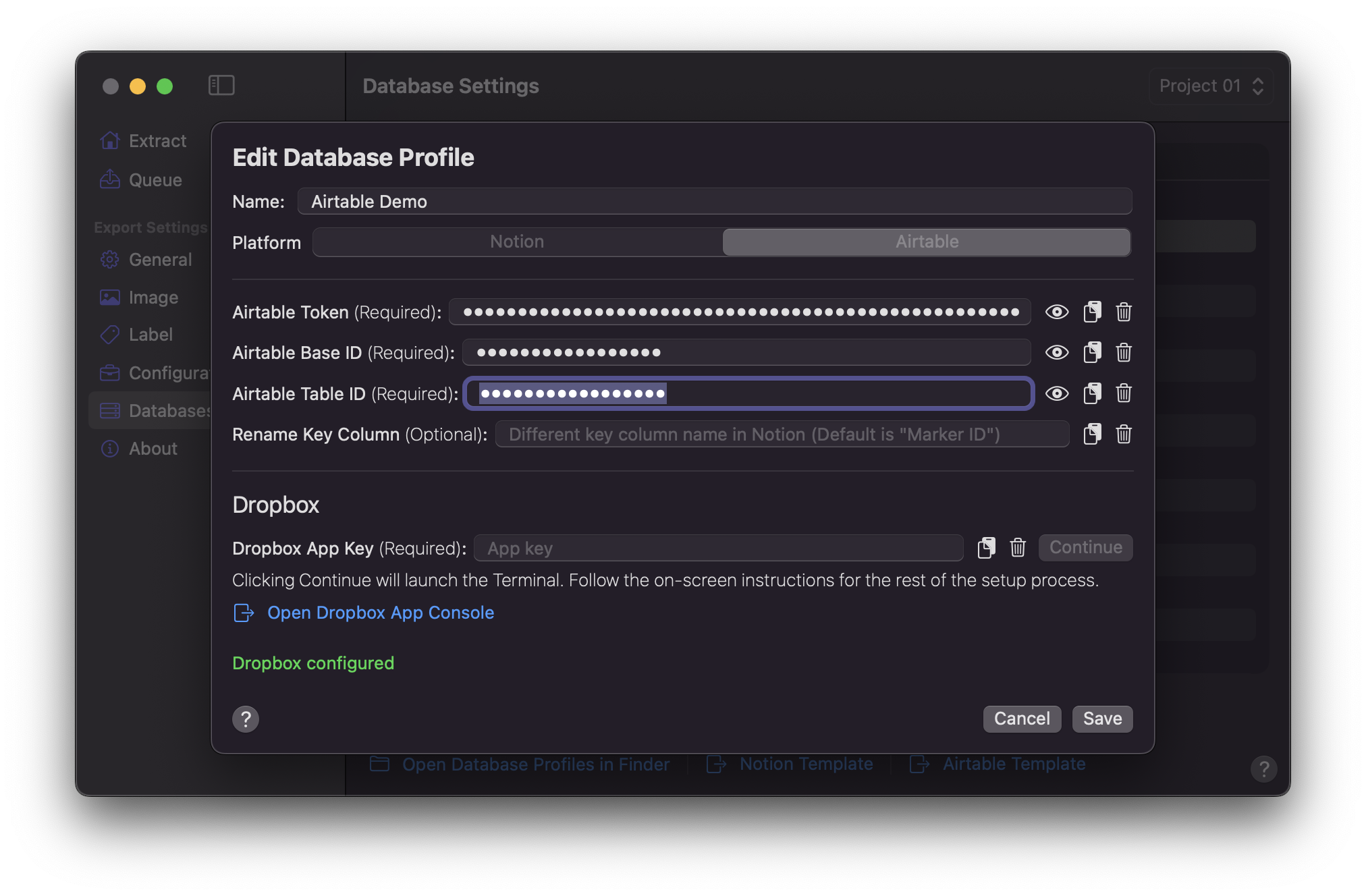Toggle visibility of Airtable Token
Image resolution: width=1366 pixels, height=896 pixels.
pos(1056,311)
